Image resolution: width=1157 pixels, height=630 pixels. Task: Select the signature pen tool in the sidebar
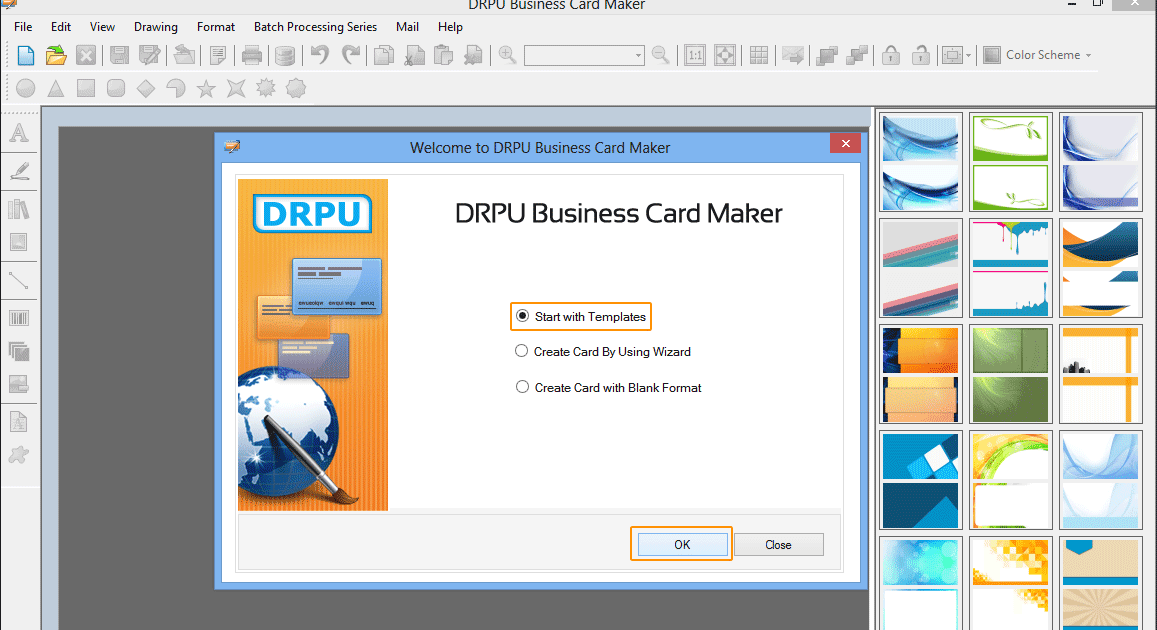19,171
